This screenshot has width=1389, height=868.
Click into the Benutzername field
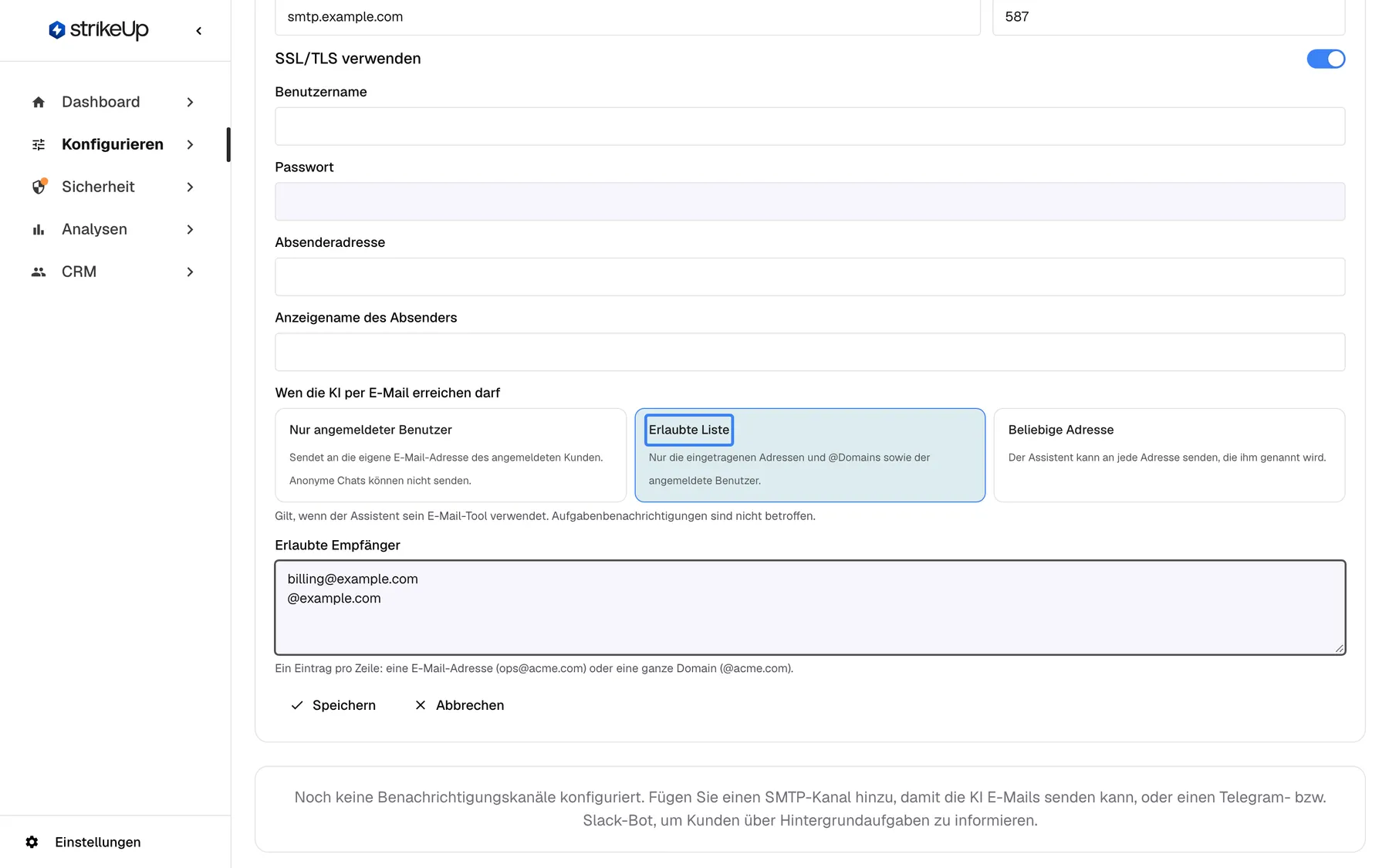pyautogui.click(x=810, y=127)
